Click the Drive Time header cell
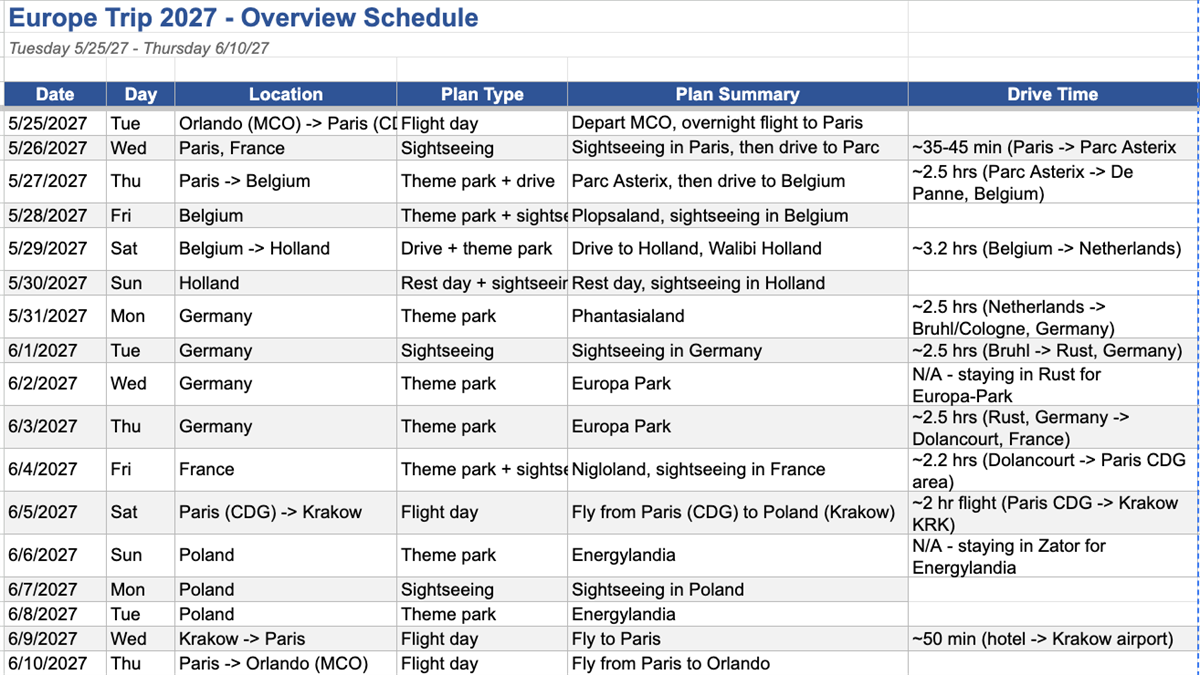The height and width of the screenshot is (675, 1200). click(x=1053, y=94)
